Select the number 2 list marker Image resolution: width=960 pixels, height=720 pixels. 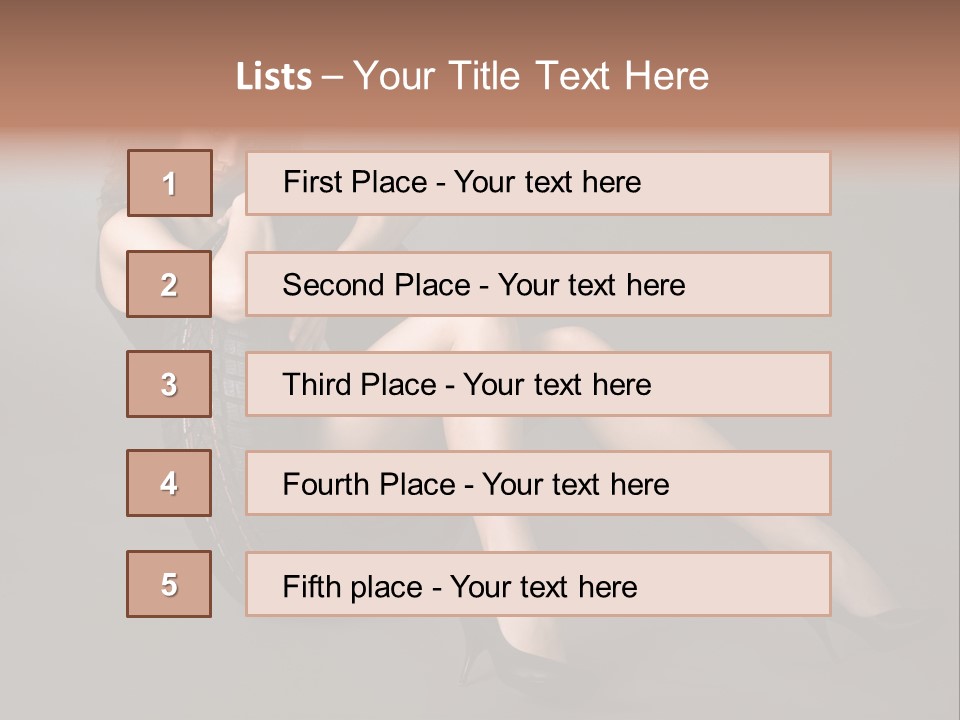click(x=169, y=284)
